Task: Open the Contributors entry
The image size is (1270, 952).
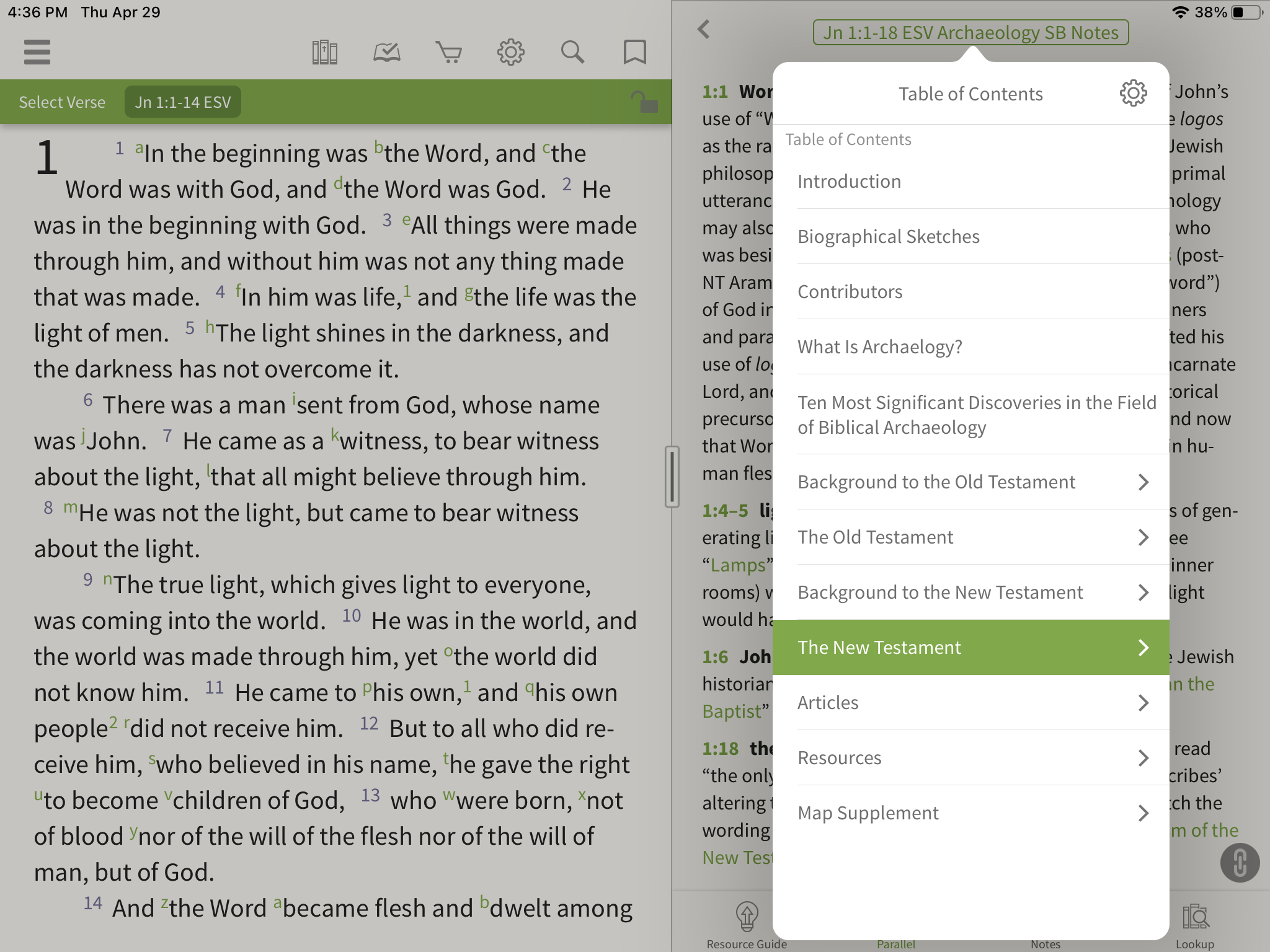Action: (970, 291)
